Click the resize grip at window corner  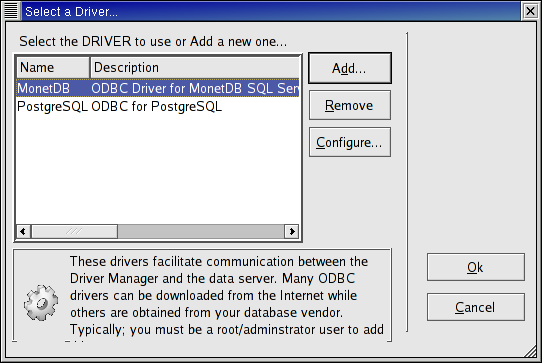pos(530,351)
